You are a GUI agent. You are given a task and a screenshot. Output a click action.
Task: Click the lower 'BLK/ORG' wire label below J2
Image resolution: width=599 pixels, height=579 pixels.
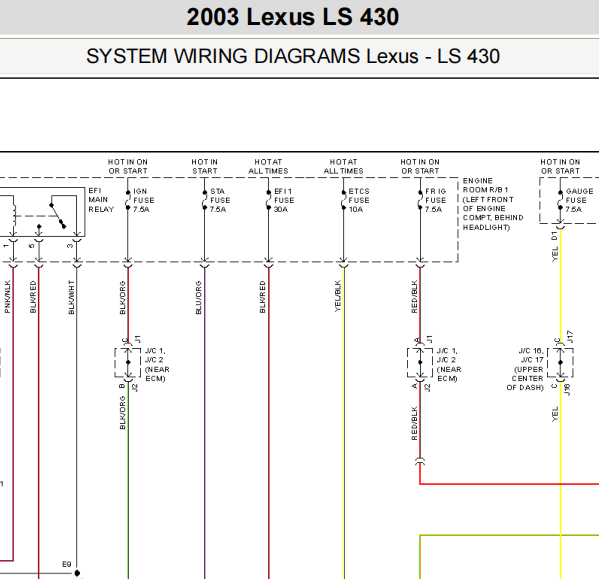coord(123,412)
